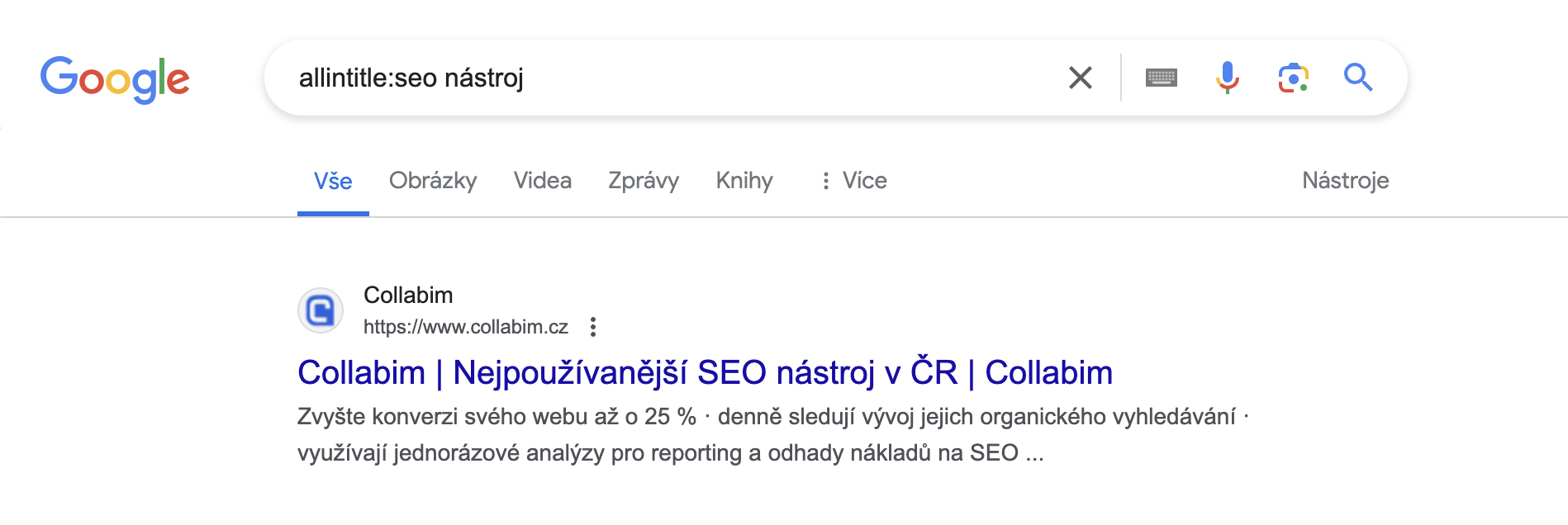The width and height of the screenshot is (1568, 525).
Task: Select the Vše results tab
Action: pyautogui.click(x=333, y=182)
